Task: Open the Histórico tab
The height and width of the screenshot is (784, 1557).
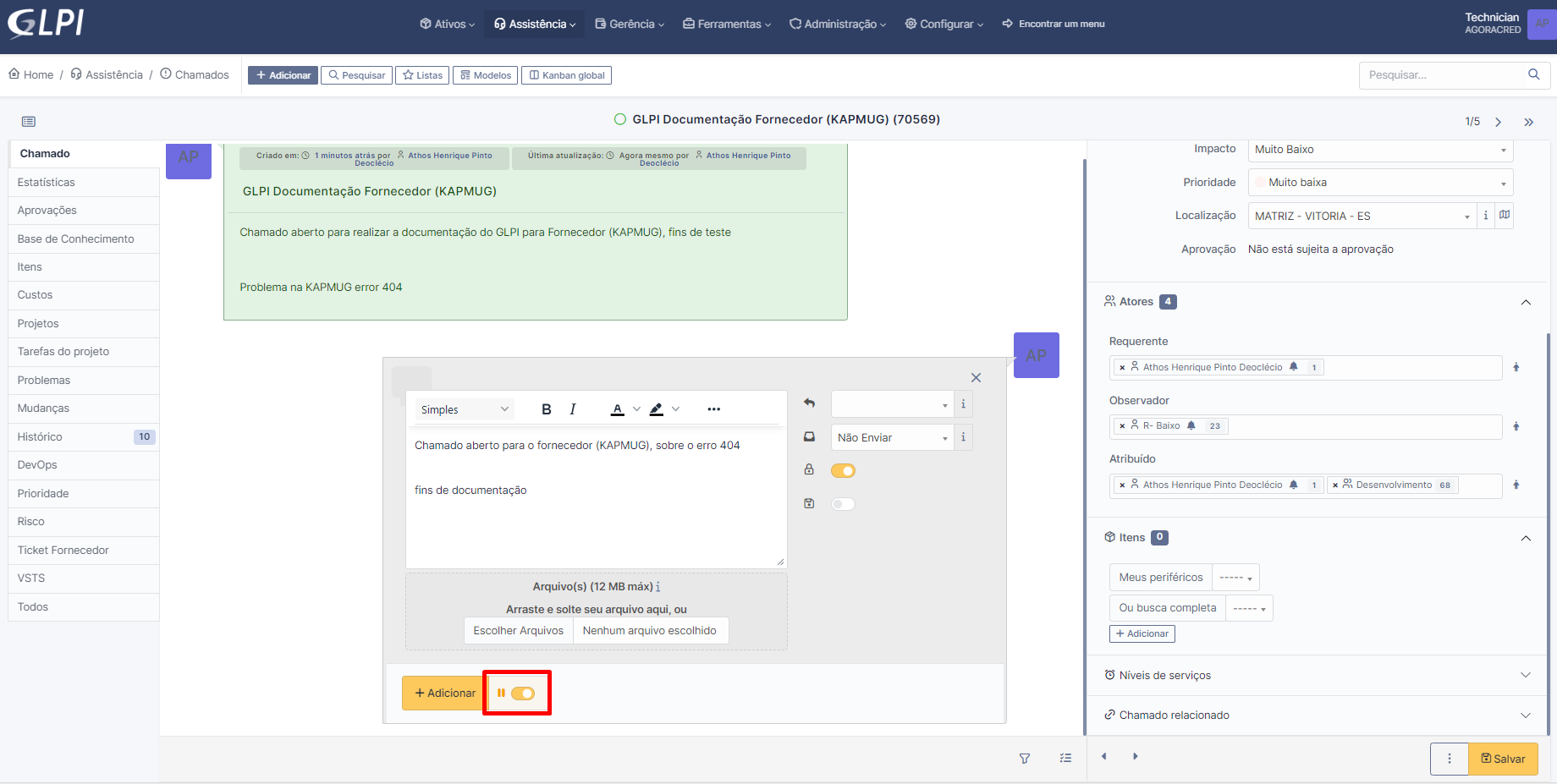Action: click(84, 436)
